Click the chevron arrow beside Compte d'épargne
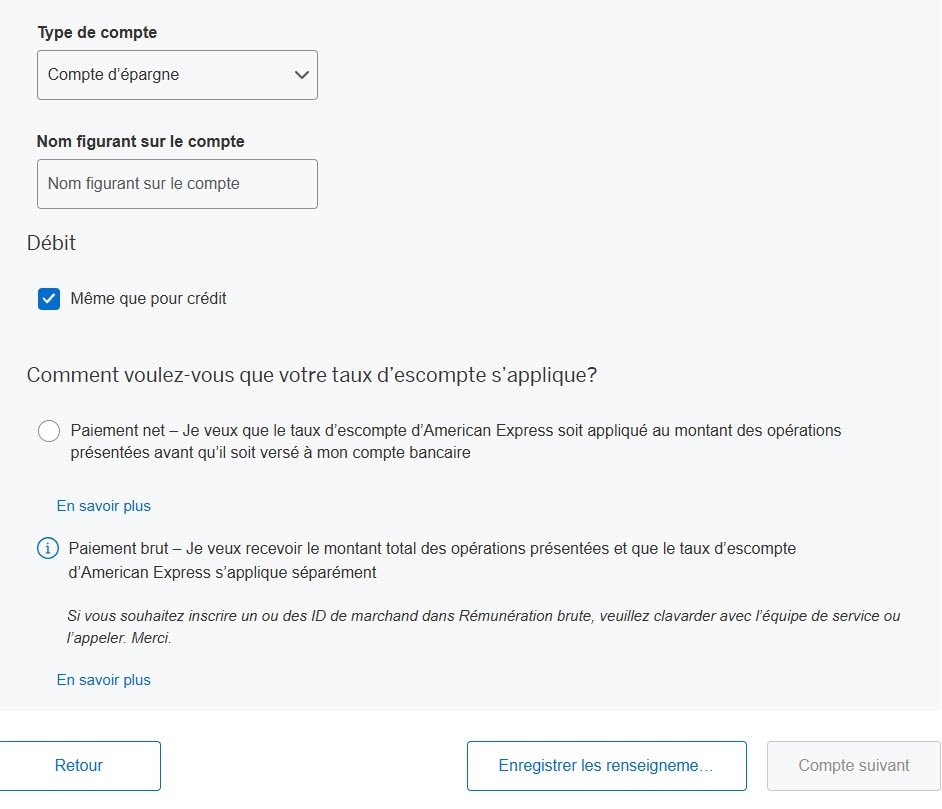The width and height of the screenshot is (942, 809). click(x=302, y=75)
